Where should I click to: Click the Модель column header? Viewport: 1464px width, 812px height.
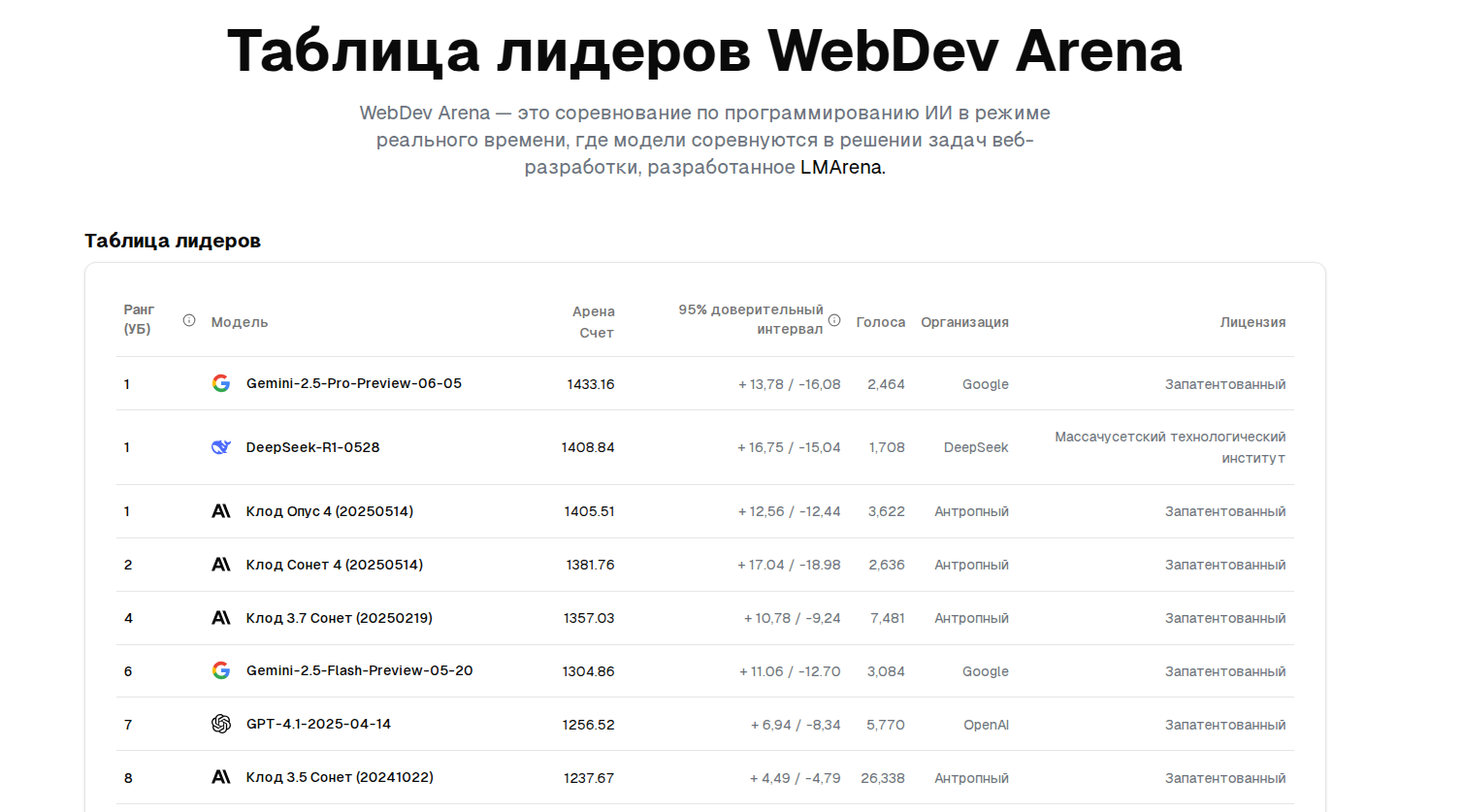point(240,322)
